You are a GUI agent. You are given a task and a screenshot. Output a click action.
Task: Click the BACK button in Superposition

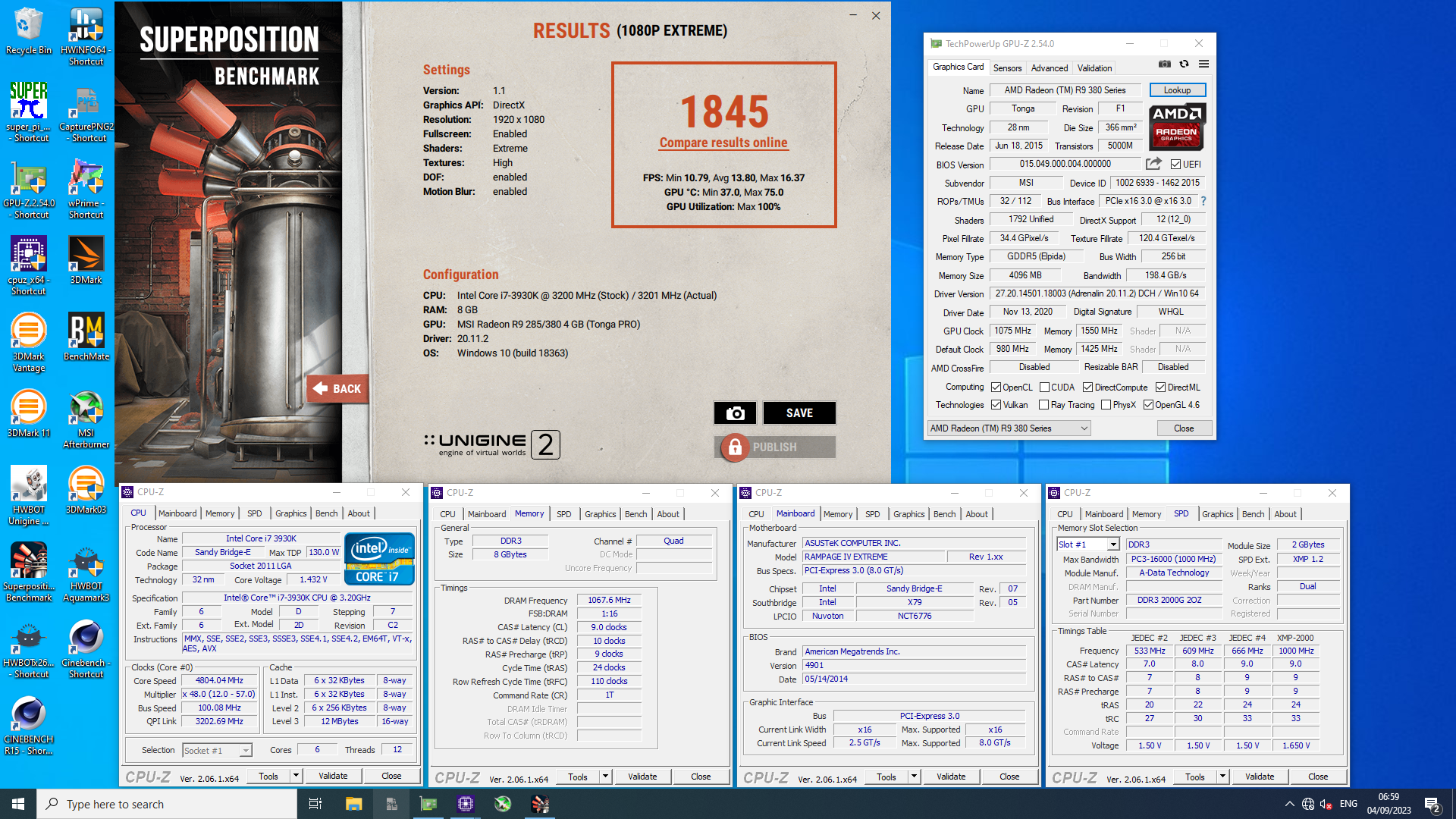pos(337,388)
